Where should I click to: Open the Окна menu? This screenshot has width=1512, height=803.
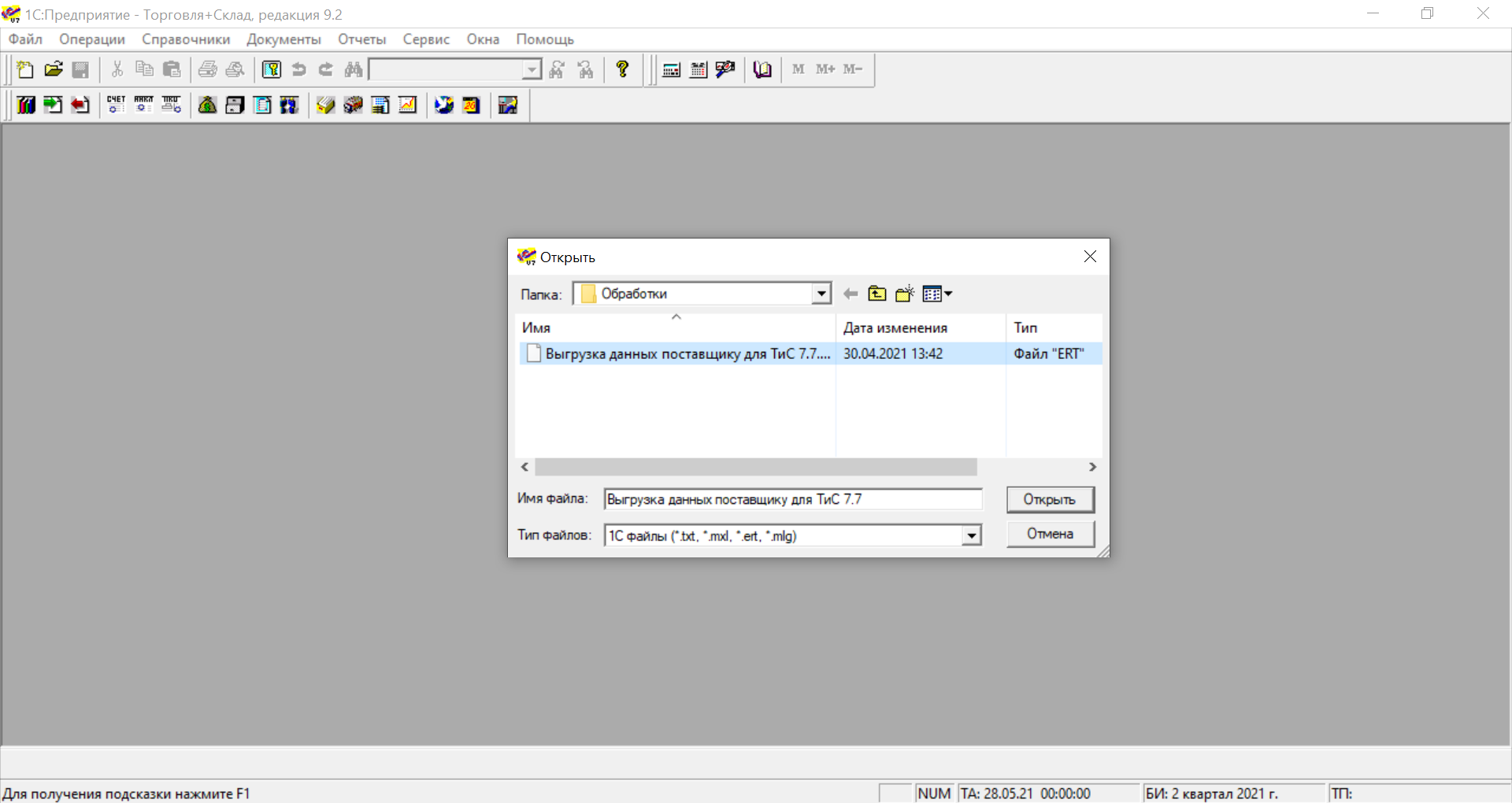click(x=483, y=39)
